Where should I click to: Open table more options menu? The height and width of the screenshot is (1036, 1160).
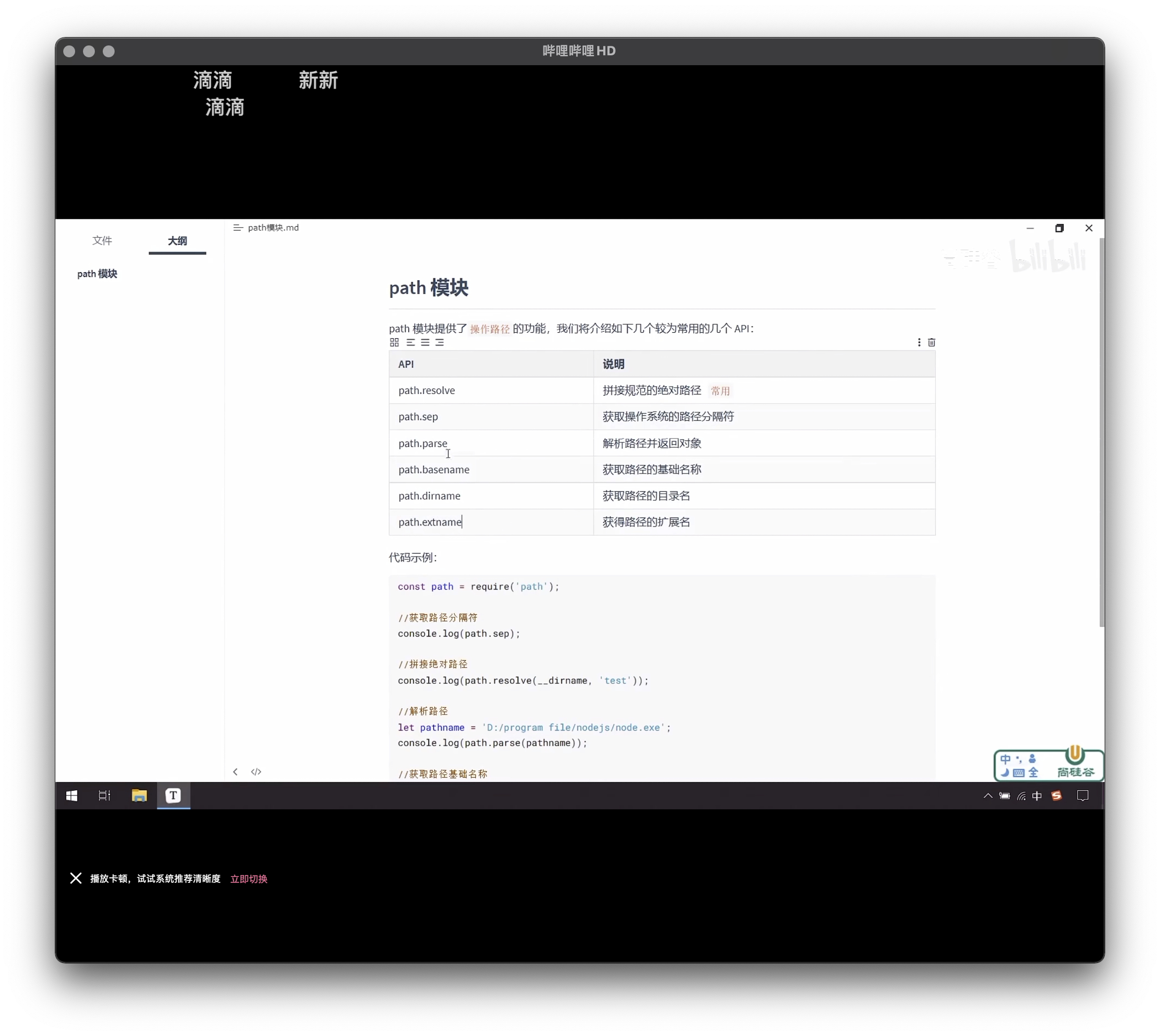click(x=919, y=342)
